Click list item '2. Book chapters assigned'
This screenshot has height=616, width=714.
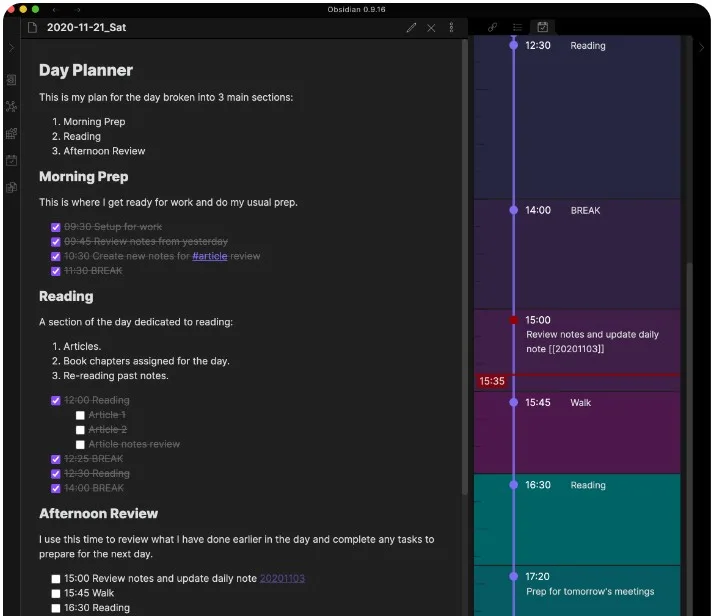click(x=141, y=361)
